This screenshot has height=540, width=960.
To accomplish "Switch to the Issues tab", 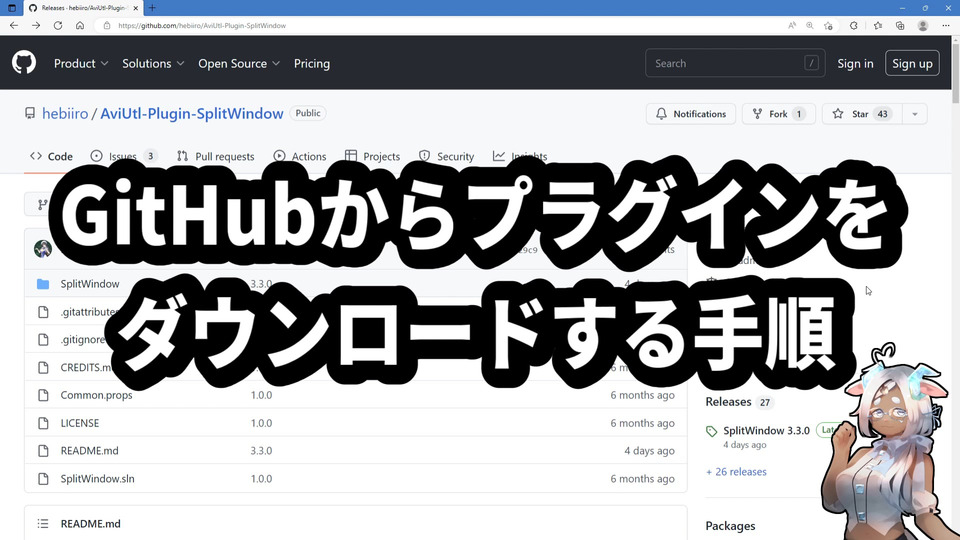I will [x=123, y=157].
